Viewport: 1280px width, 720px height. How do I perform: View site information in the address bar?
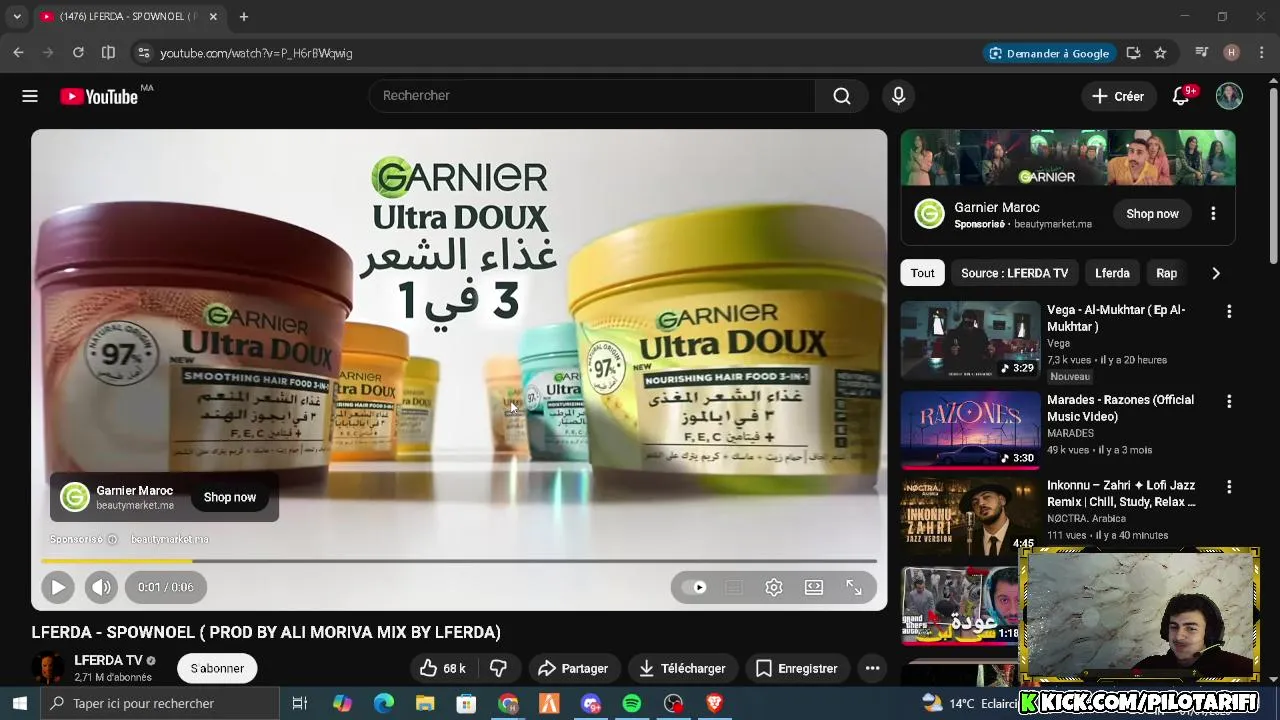pyautogui.click(x=143, y=53)
